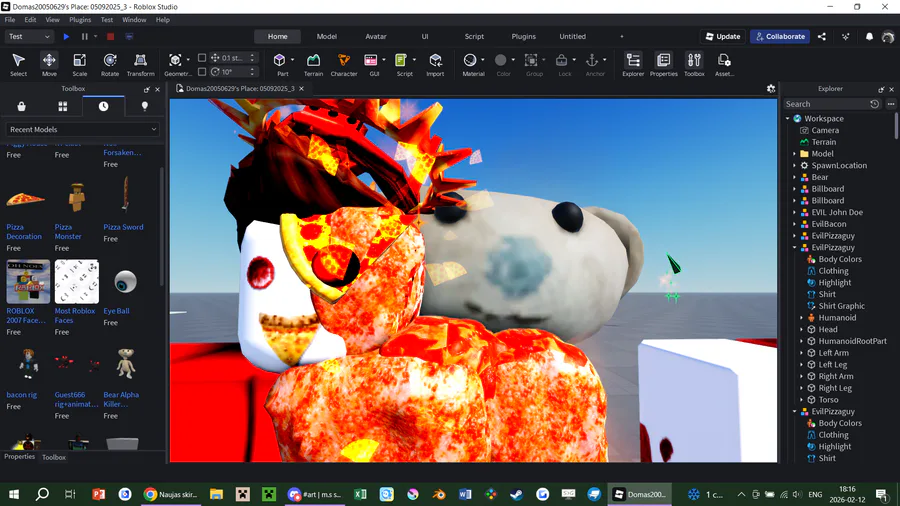Screen dimensions: 900x506
Task: Click the Color swatch tool
Action: point(501,60)
